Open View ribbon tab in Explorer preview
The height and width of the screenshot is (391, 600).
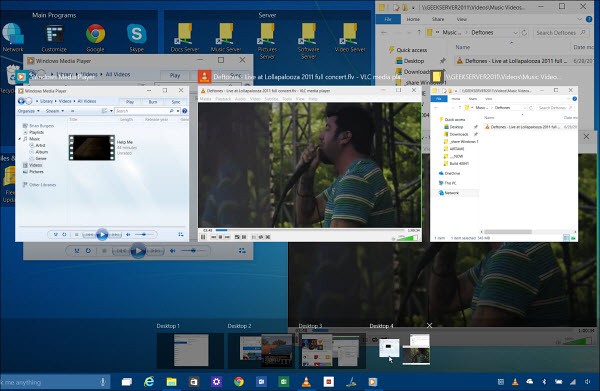tap(489, 99)
